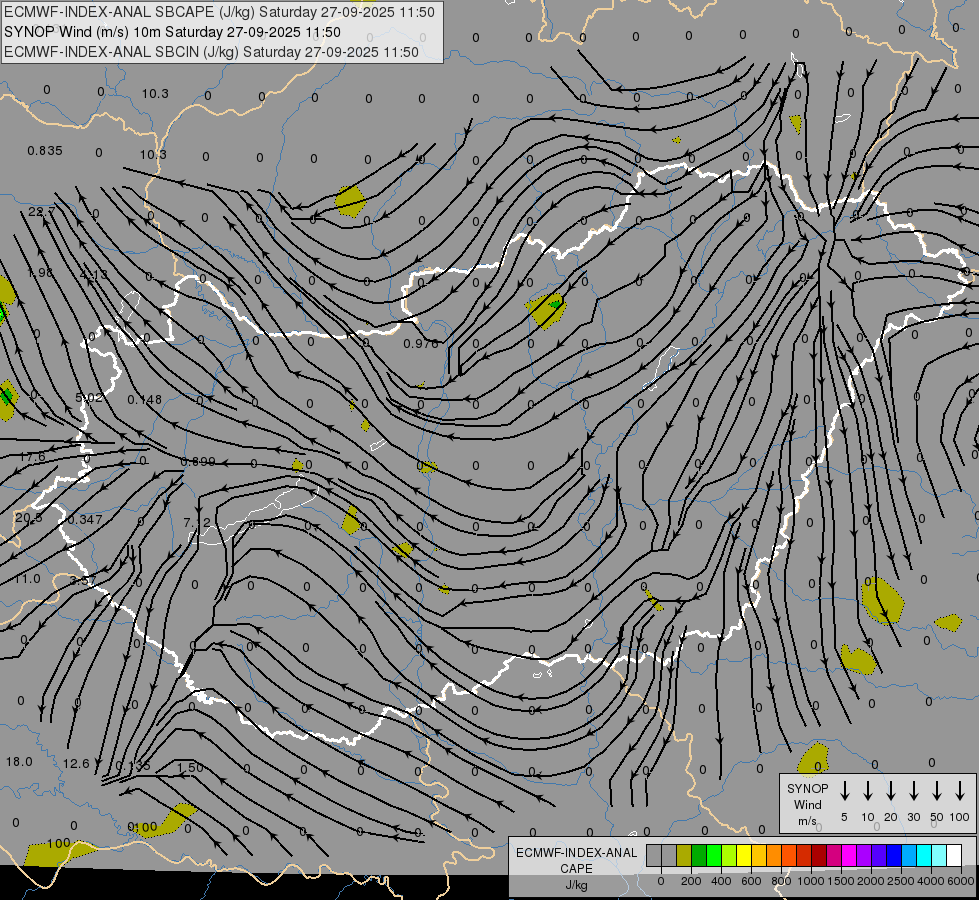Click the white 6000 J/kg CAPE swatch
Viewport: 979px width, 900px height.
(x=954, y=855)
